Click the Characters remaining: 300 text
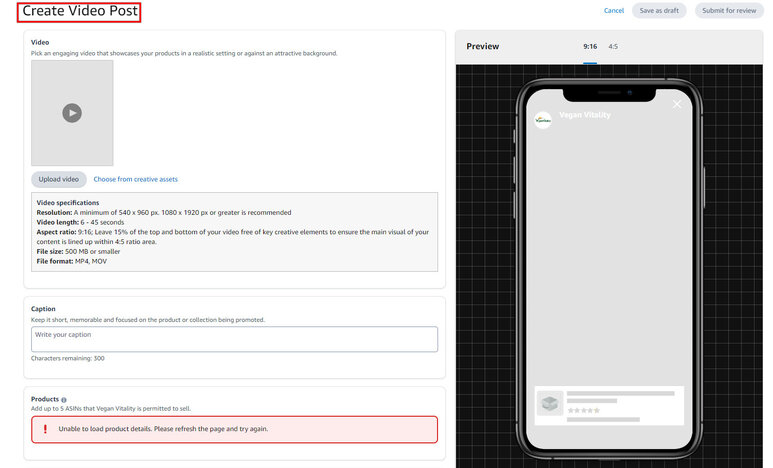Screen dimensions: 773x468 [68, 359]
